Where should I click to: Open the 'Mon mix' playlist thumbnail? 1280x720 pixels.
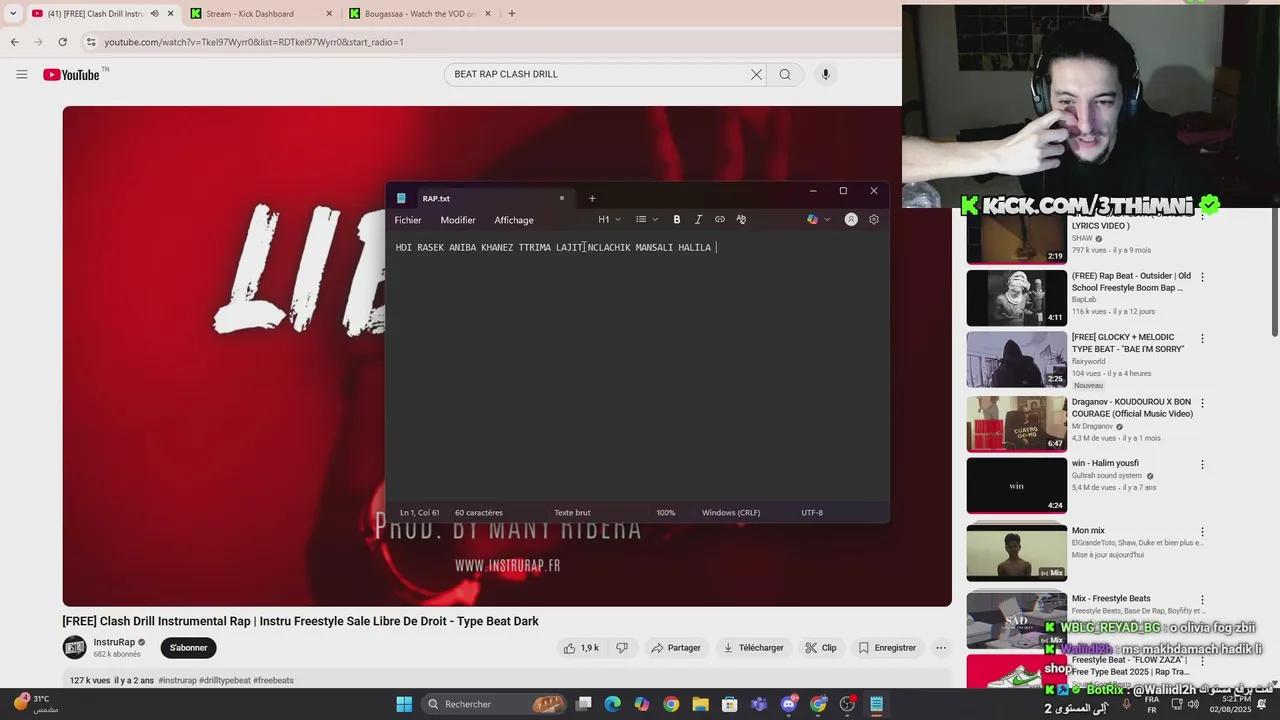coord(1016,552)
